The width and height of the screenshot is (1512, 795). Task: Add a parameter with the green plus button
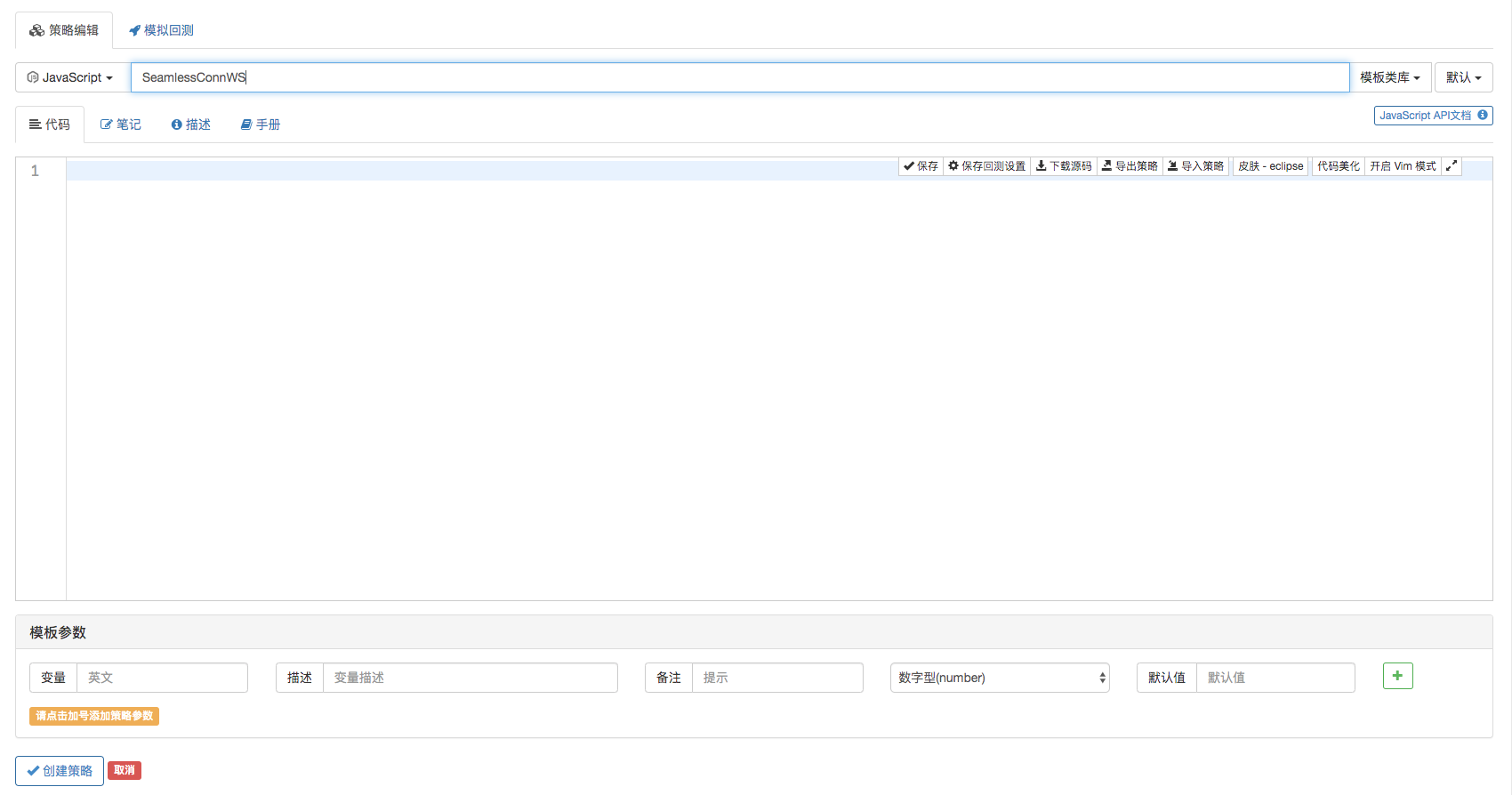(1398, 676)
